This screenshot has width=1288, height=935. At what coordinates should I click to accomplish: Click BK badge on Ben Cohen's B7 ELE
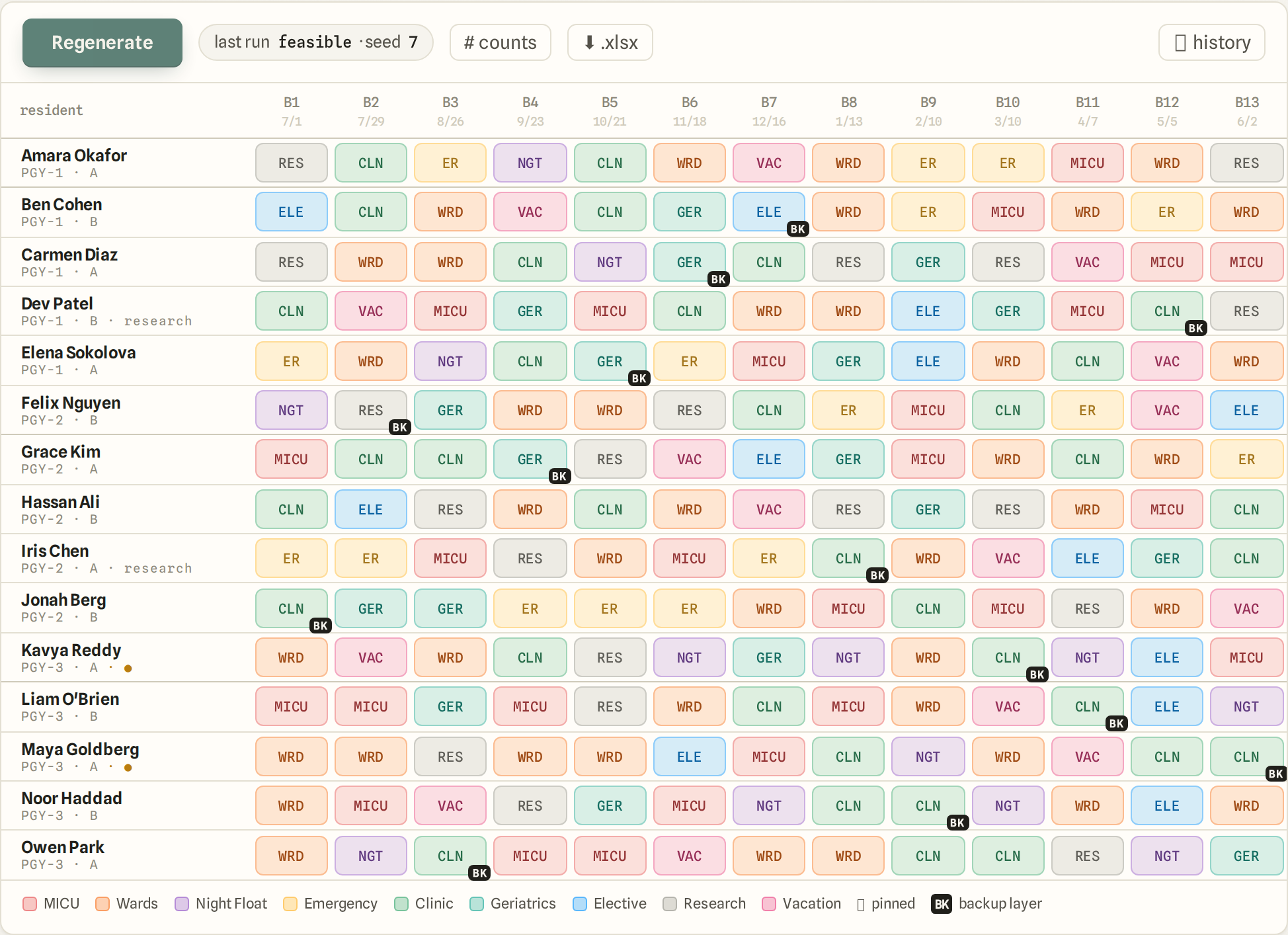point(798,229)
